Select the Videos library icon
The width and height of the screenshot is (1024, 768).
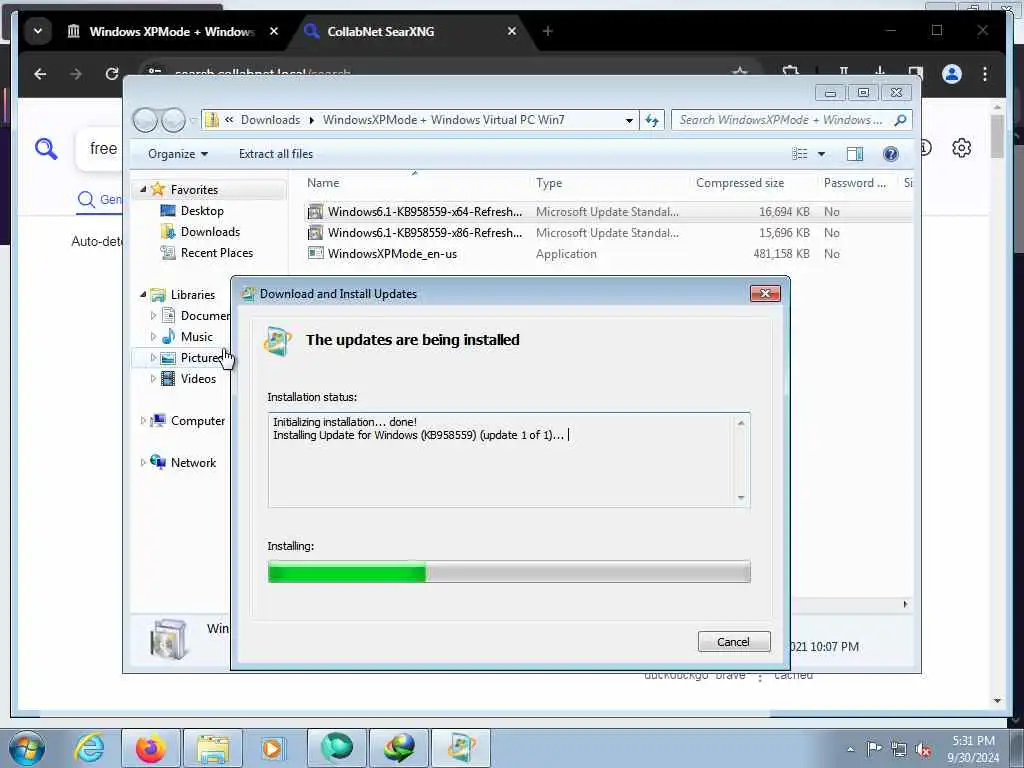[x=168, y=378]
